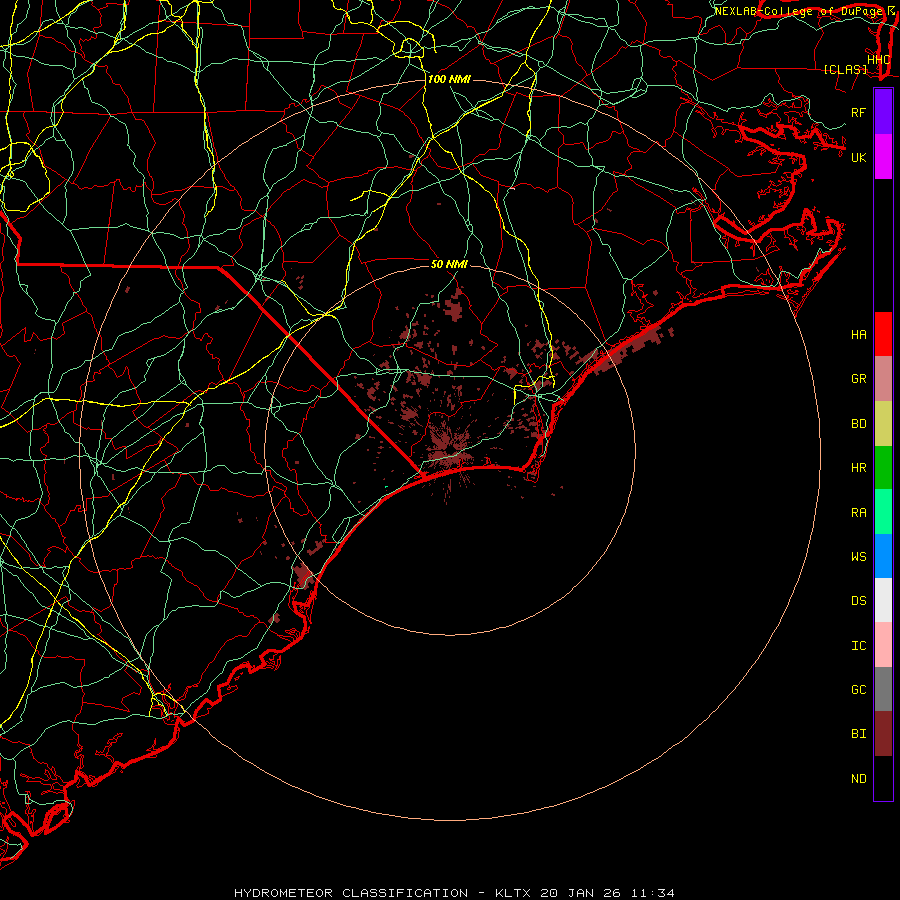Click the '20 JAN 26' date text
This screenshot has width=900, height=900.
tap(580, 893)
